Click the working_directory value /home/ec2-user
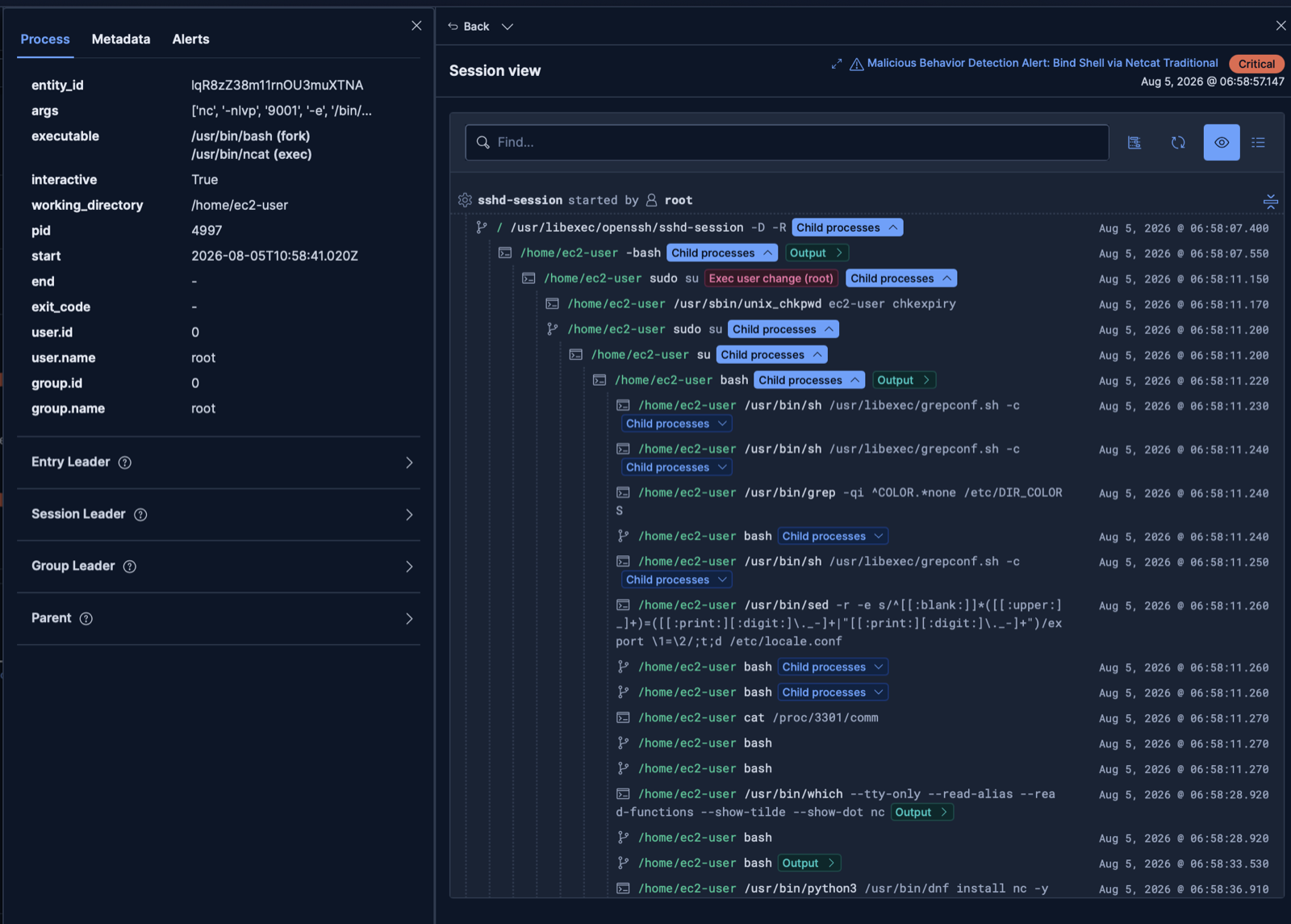This screenshot has width=1291, height=924. [x=240, y=205]
